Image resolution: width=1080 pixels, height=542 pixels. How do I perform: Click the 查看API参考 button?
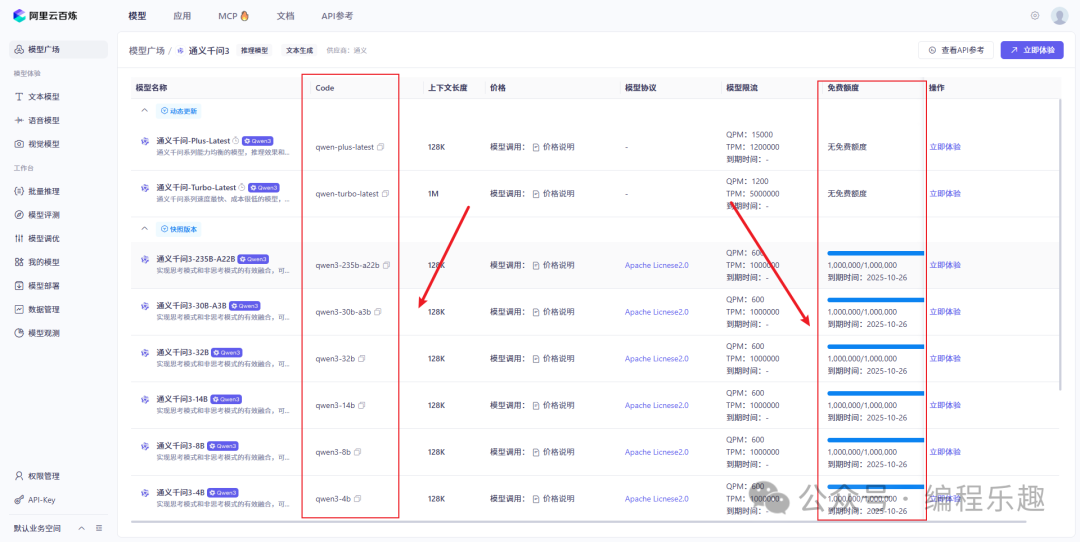(955, 50)
